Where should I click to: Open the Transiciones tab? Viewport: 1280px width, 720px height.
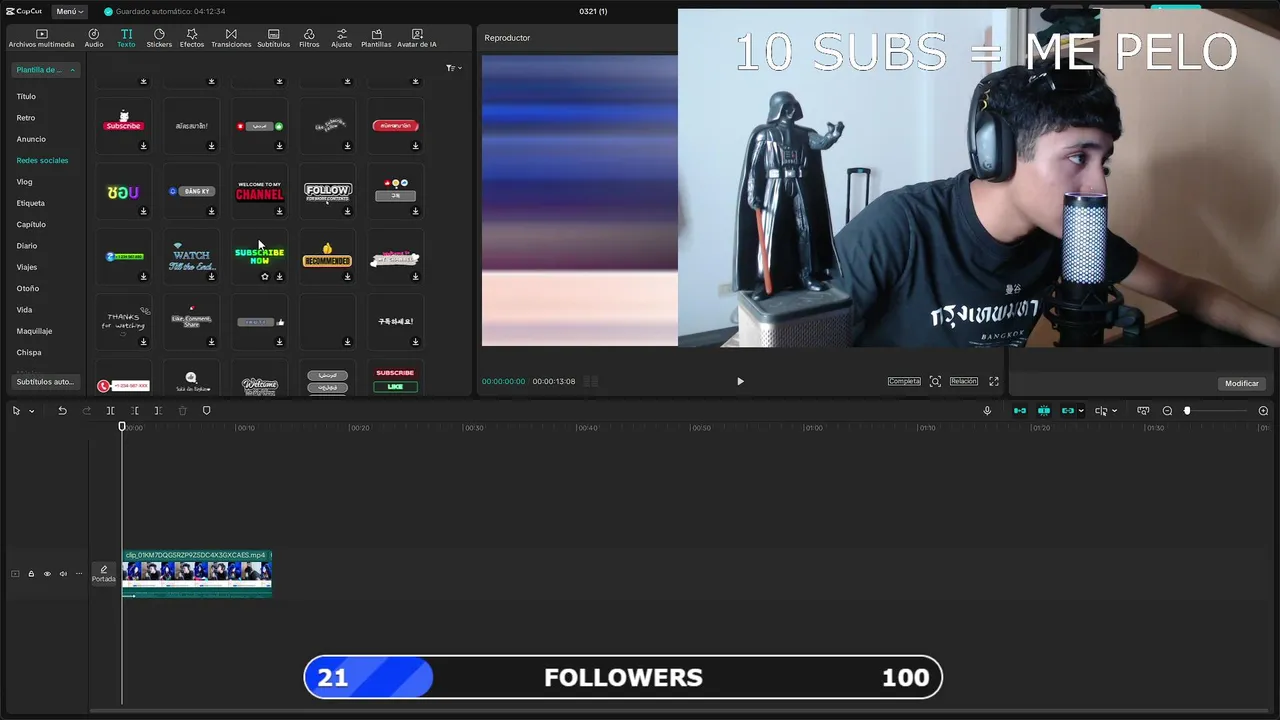(231, 38)
